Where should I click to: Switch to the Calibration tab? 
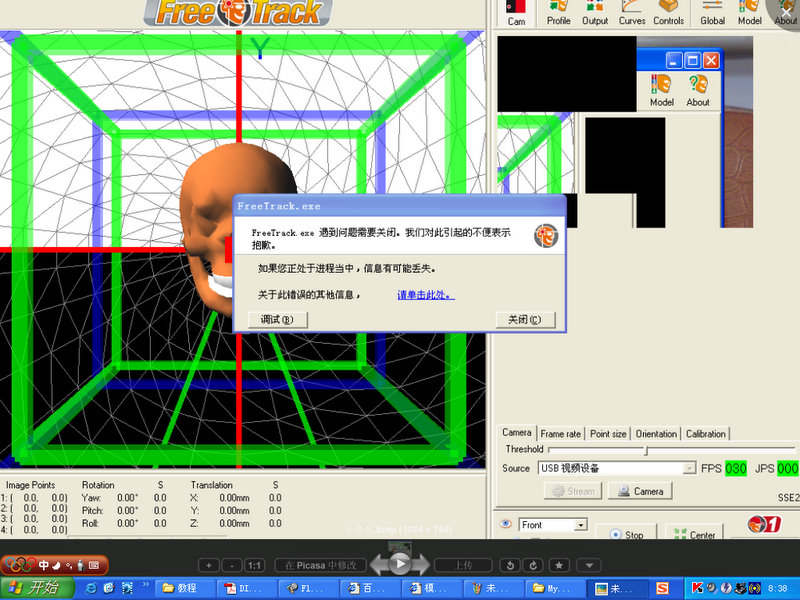click(x=706, y=434)
